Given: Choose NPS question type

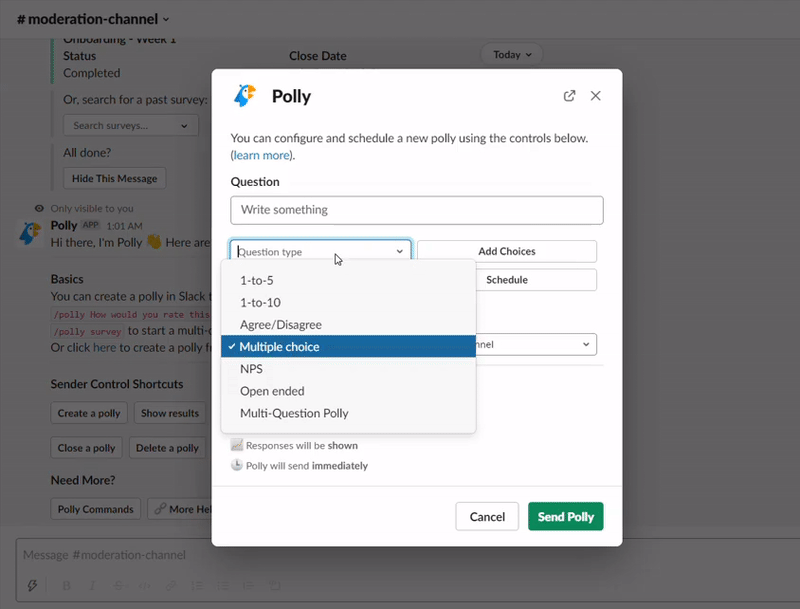Looking at the screenshot, I should (348, 369).
